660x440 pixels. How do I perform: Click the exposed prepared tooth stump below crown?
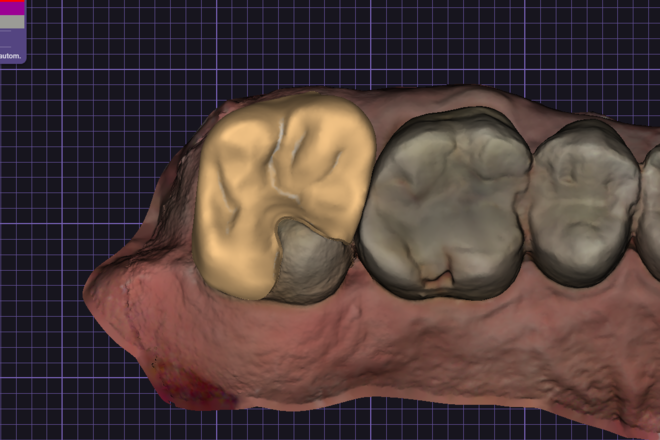coord(311,261)
